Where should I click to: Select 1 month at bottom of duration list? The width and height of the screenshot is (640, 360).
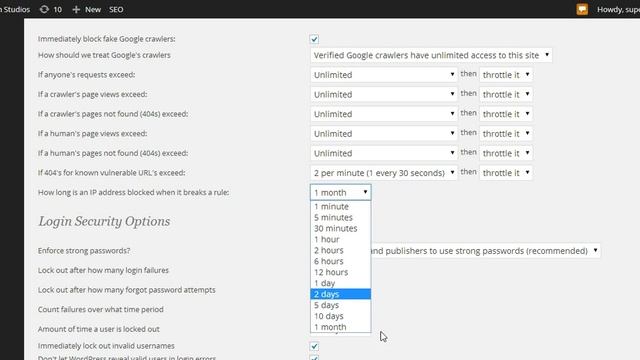pos(340,327)
